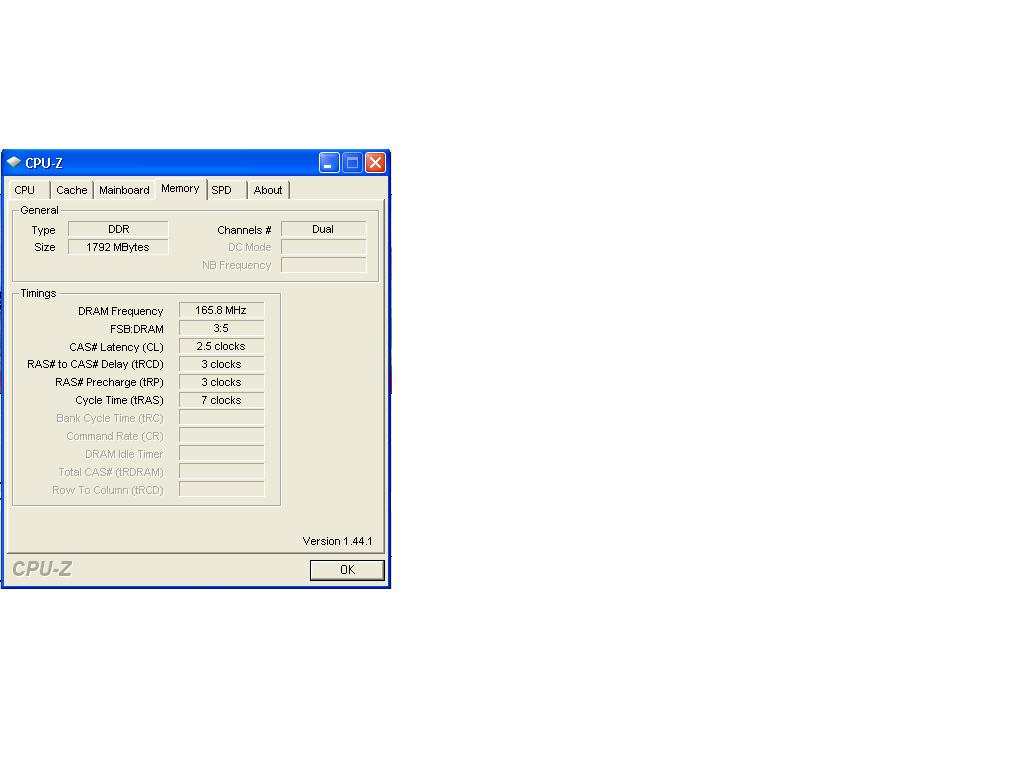The image size is (1024, 768).
Task: Open the SPD tab
Action: tap(225, 190)
